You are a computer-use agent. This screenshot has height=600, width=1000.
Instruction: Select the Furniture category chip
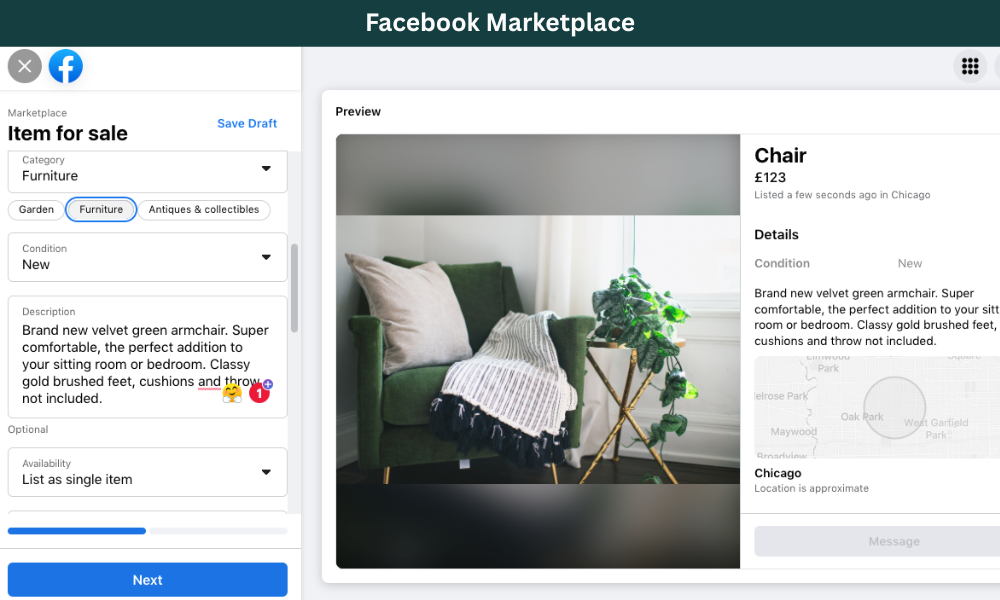coord(101,209)
